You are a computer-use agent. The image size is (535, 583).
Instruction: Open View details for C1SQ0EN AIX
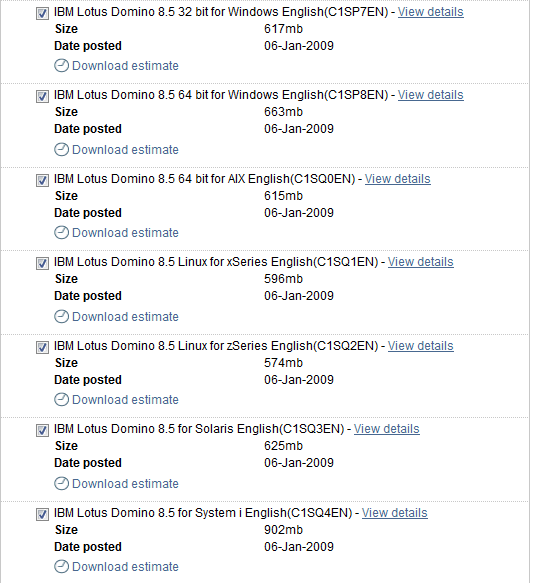click(x=397, y=179)
